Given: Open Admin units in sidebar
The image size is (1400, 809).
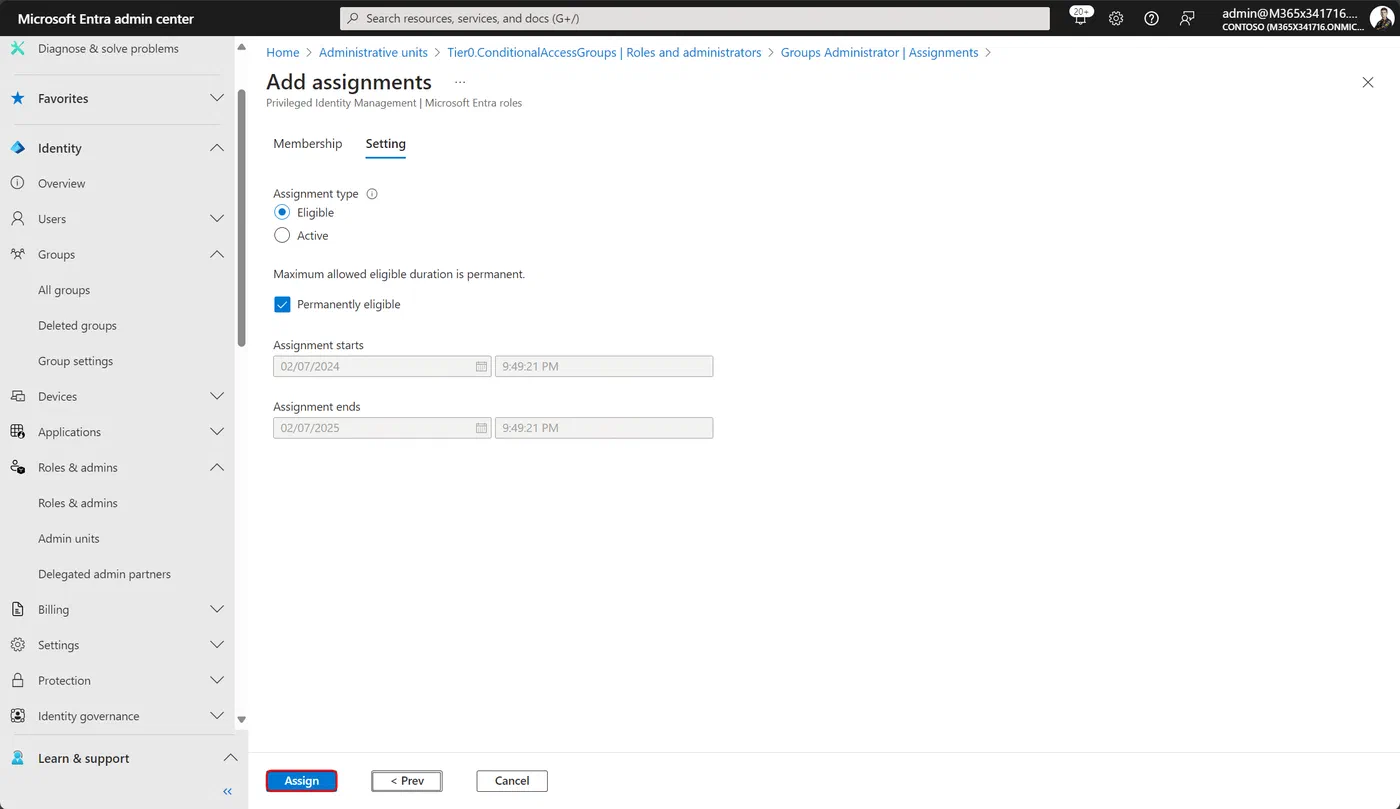Looking at the screenshot, I should 69,538.
